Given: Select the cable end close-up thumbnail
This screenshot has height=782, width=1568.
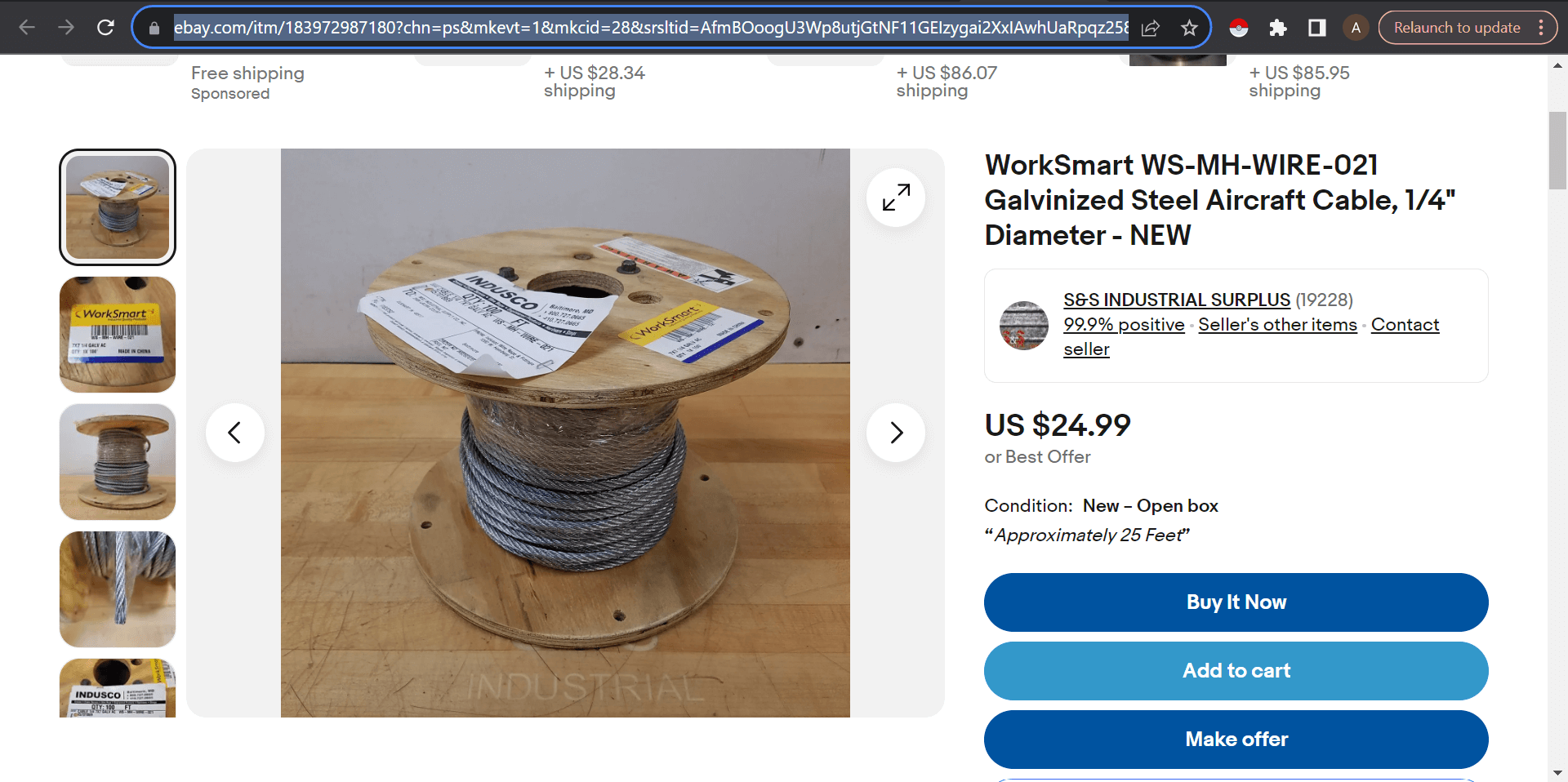Looking at the screenshot, I should 118,589.
